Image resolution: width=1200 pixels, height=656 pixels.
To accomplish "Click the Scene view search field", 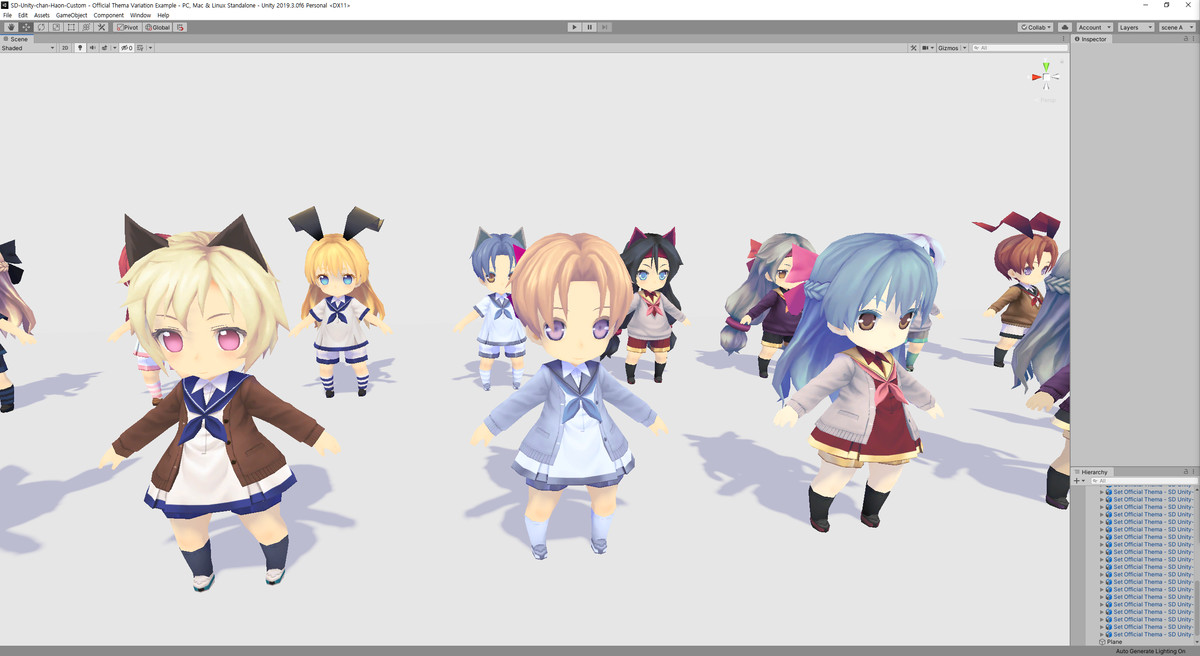I will (x=1019, y=48).
